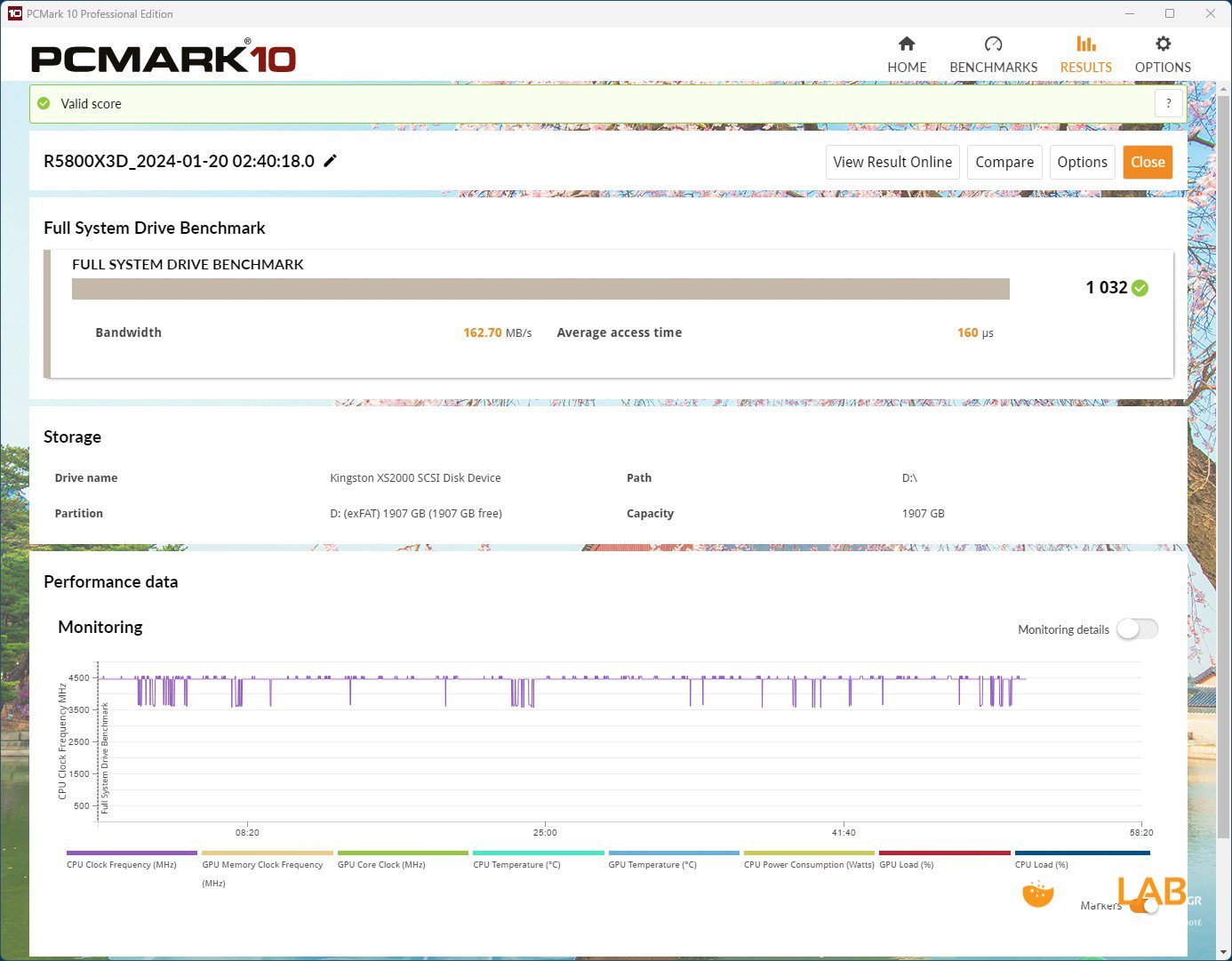Screen dimensions: 1232x961
Task: Click the D:\ path value
Action: 909,477
